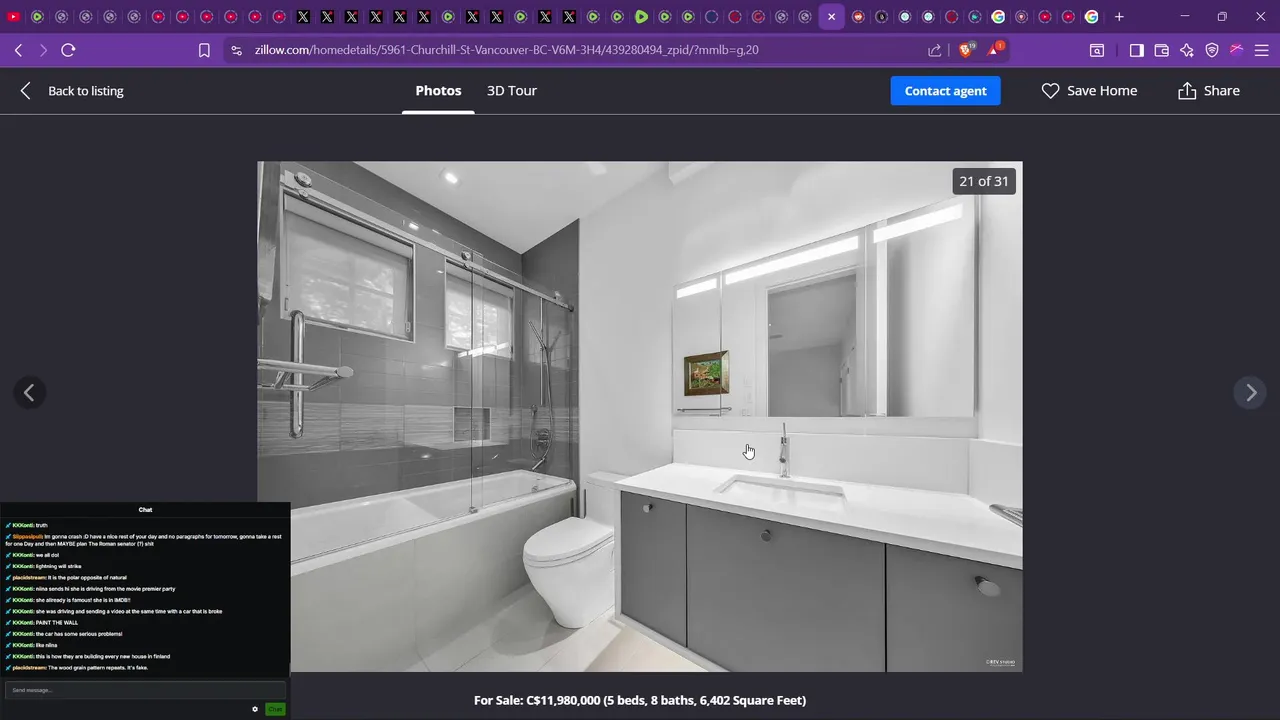Focus the Send message chat field
Image resolution: width=1280 pixels, height=720 pixels.
click(145, 690)
